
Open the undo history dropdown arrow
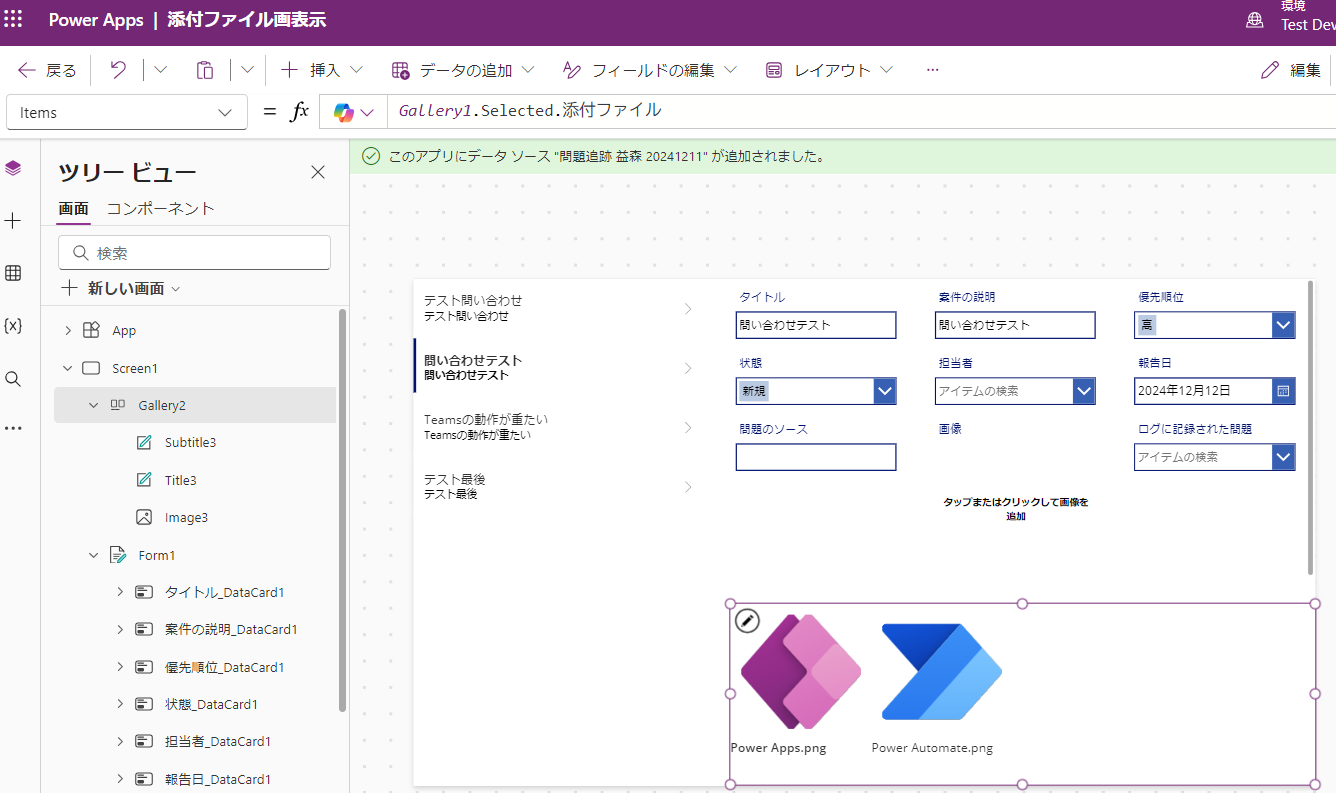(160, 70)
